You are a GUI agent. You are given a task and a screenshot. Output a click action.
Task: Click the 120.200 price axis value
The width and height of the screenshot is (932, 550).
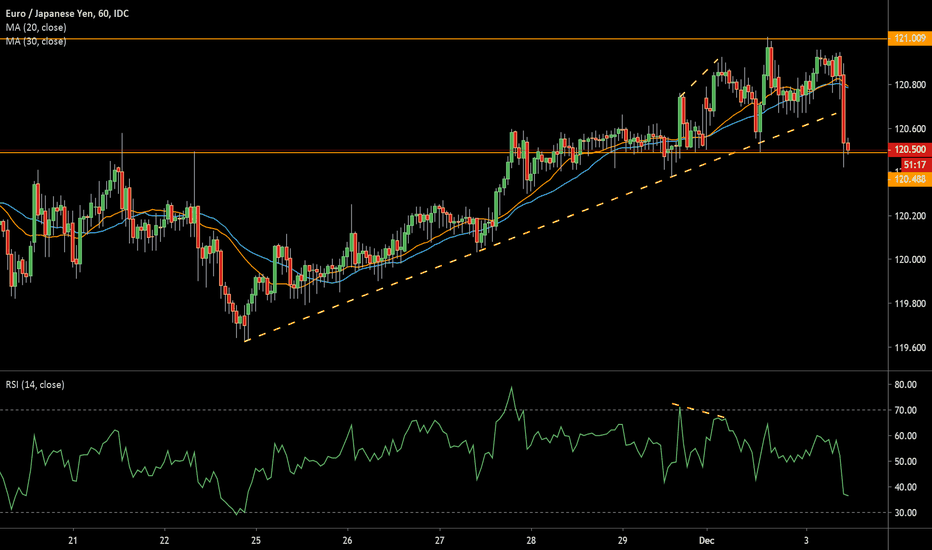pyautogui.click(x=910, y=216)
